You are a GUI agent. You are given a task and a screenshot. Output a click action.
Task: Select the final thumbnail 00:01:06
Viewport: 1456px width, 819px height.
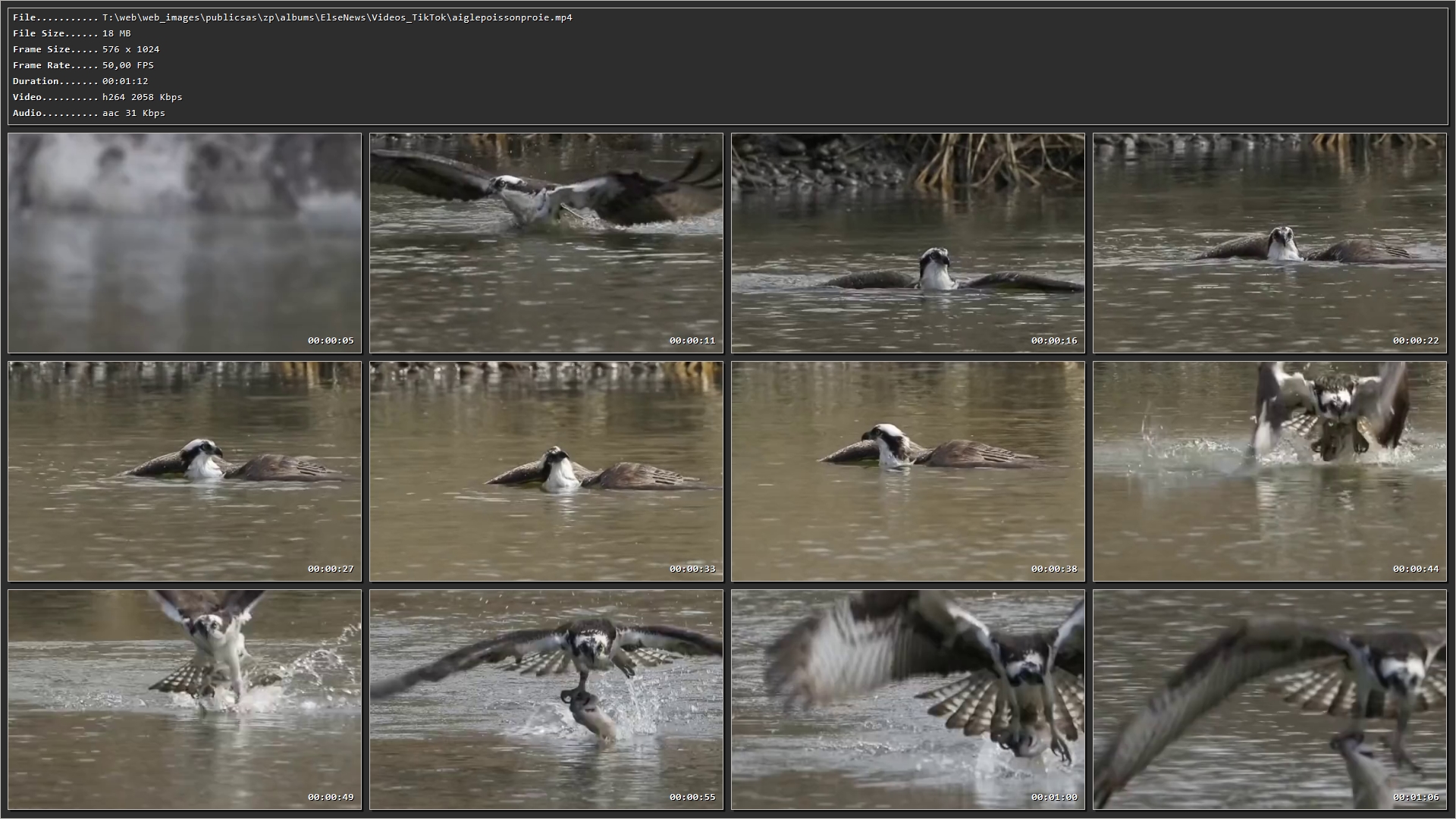(x=1269, y=699)
